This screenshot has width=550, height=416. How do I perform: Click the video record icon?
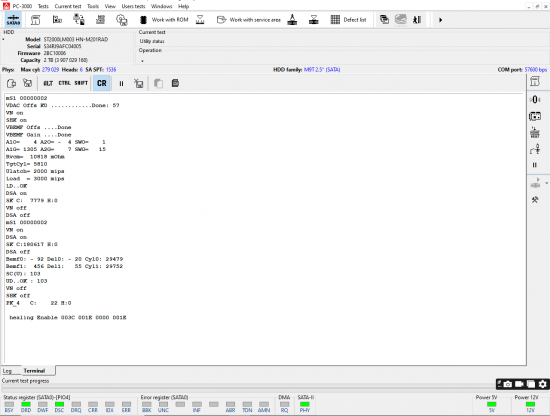click(x=519, y=384)
